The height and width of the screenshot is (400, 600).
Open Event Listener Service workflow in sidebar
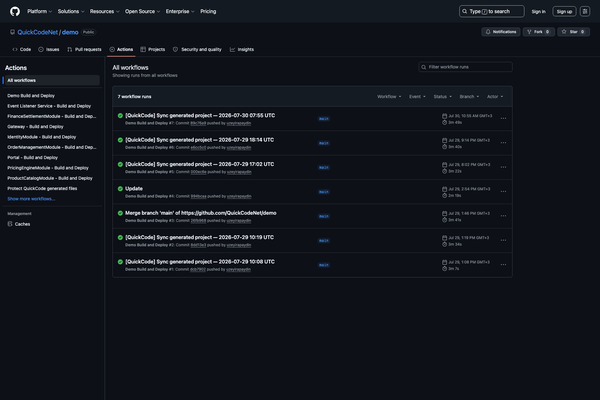pyautogui.click(x=49, y=106)
